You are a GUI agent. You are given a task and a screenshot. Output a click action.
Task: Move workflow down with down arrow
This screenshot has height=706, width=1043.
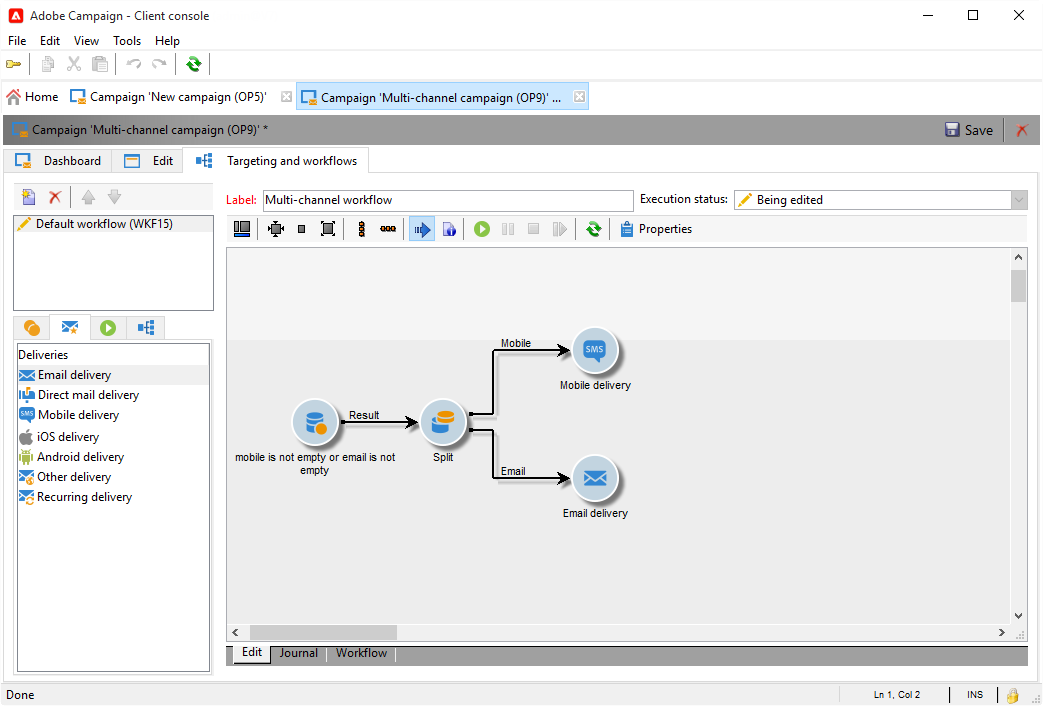pyautogui.click(x=114, y=197)
